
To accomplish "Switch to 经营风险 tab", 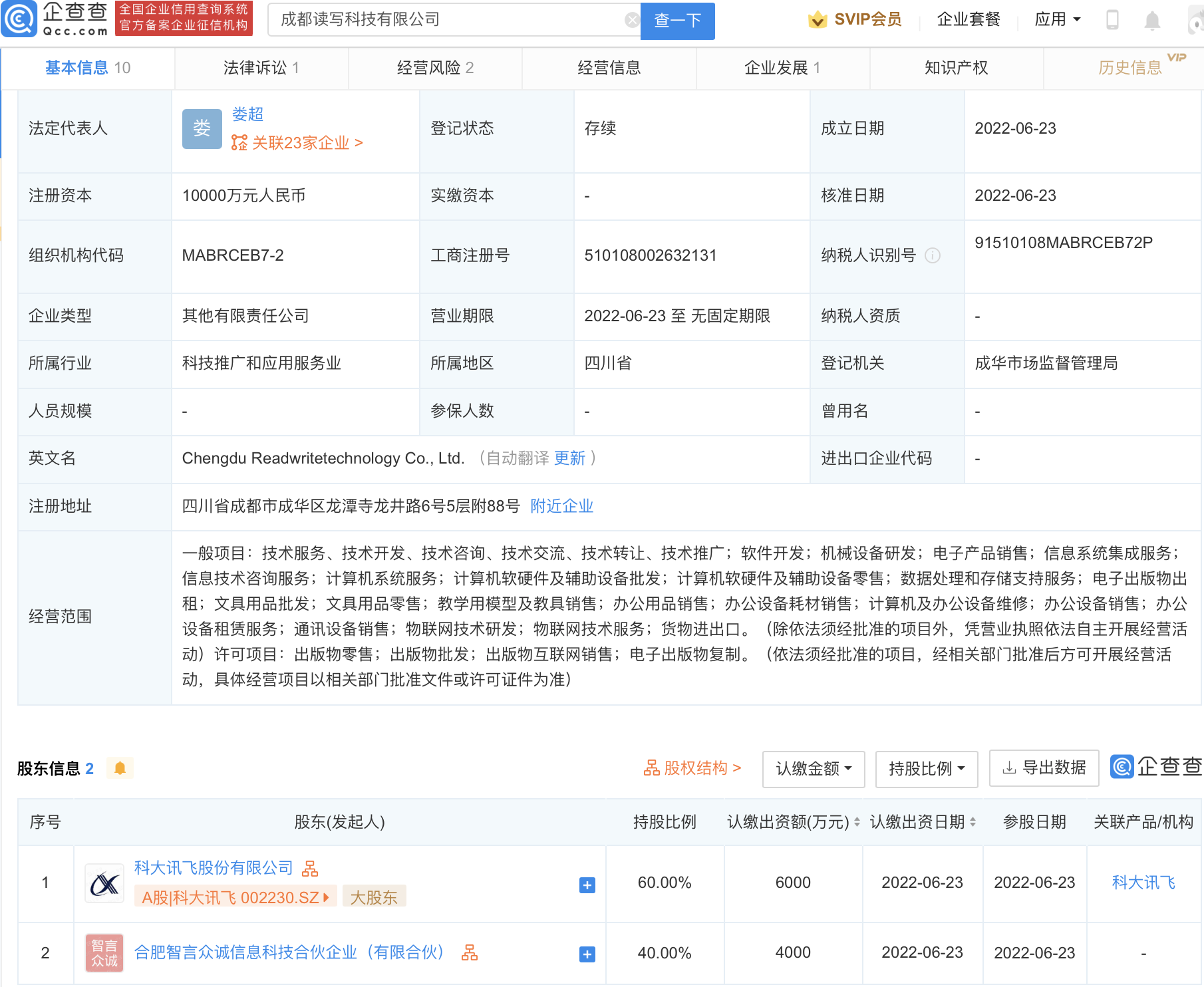I will pos(435,68).
